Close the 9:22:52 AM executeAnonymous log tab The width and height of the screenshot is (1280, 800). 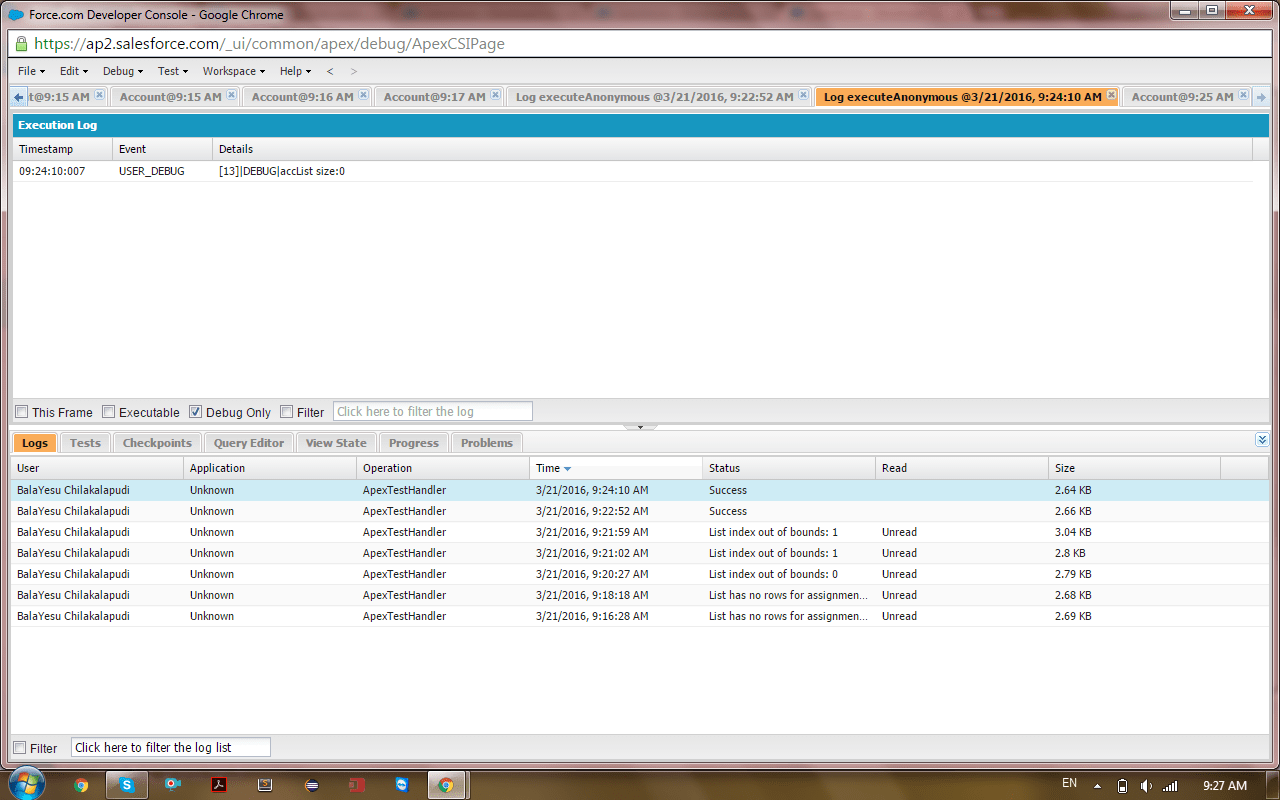803,95
